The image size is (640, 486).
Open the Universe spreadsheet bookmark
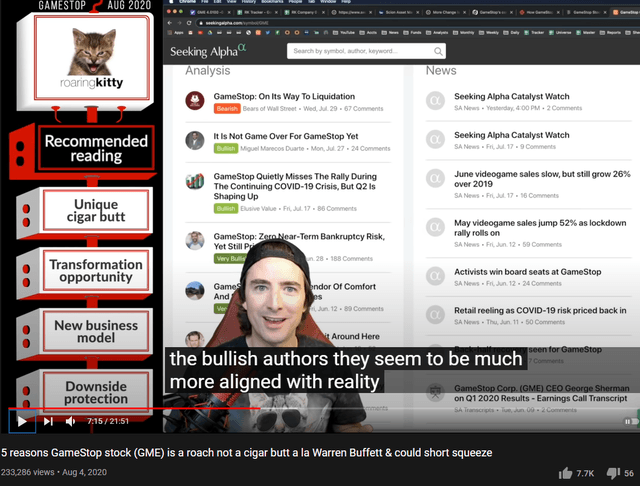(x=560, y=33)
